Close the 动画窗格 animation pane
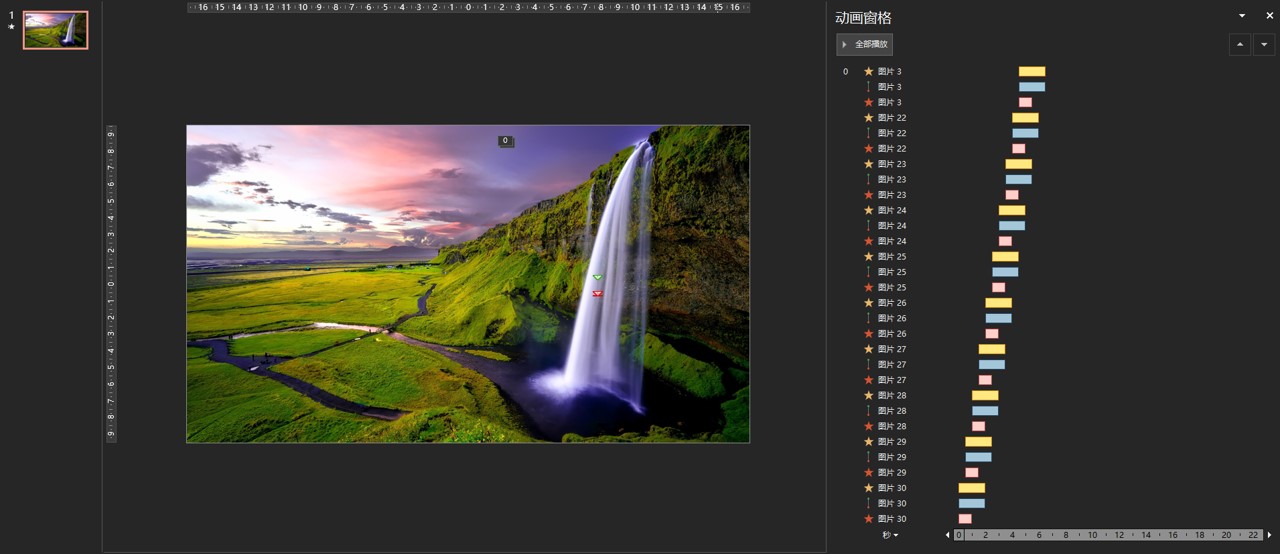The image size is (1280, 554). pos(1269,16)
